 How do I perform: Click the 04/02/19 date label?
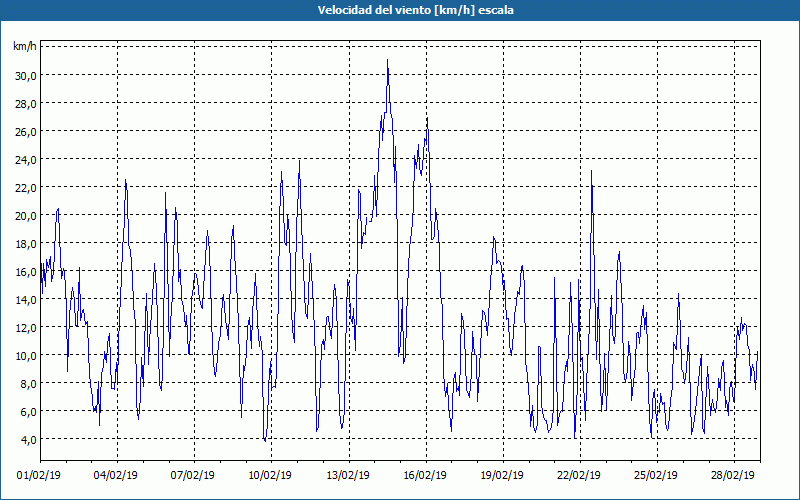pyautogui.click(x=116, y=476)
